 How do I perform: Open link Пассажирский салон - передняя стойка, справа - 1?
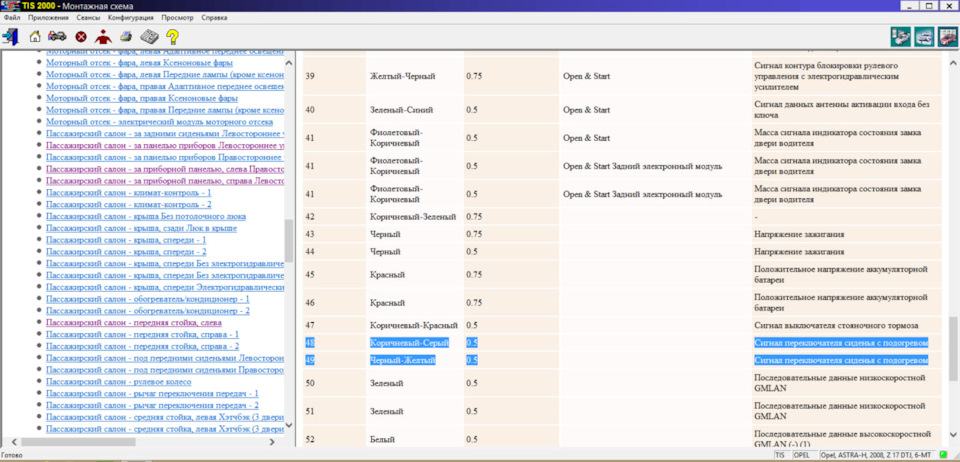point(142,335)
